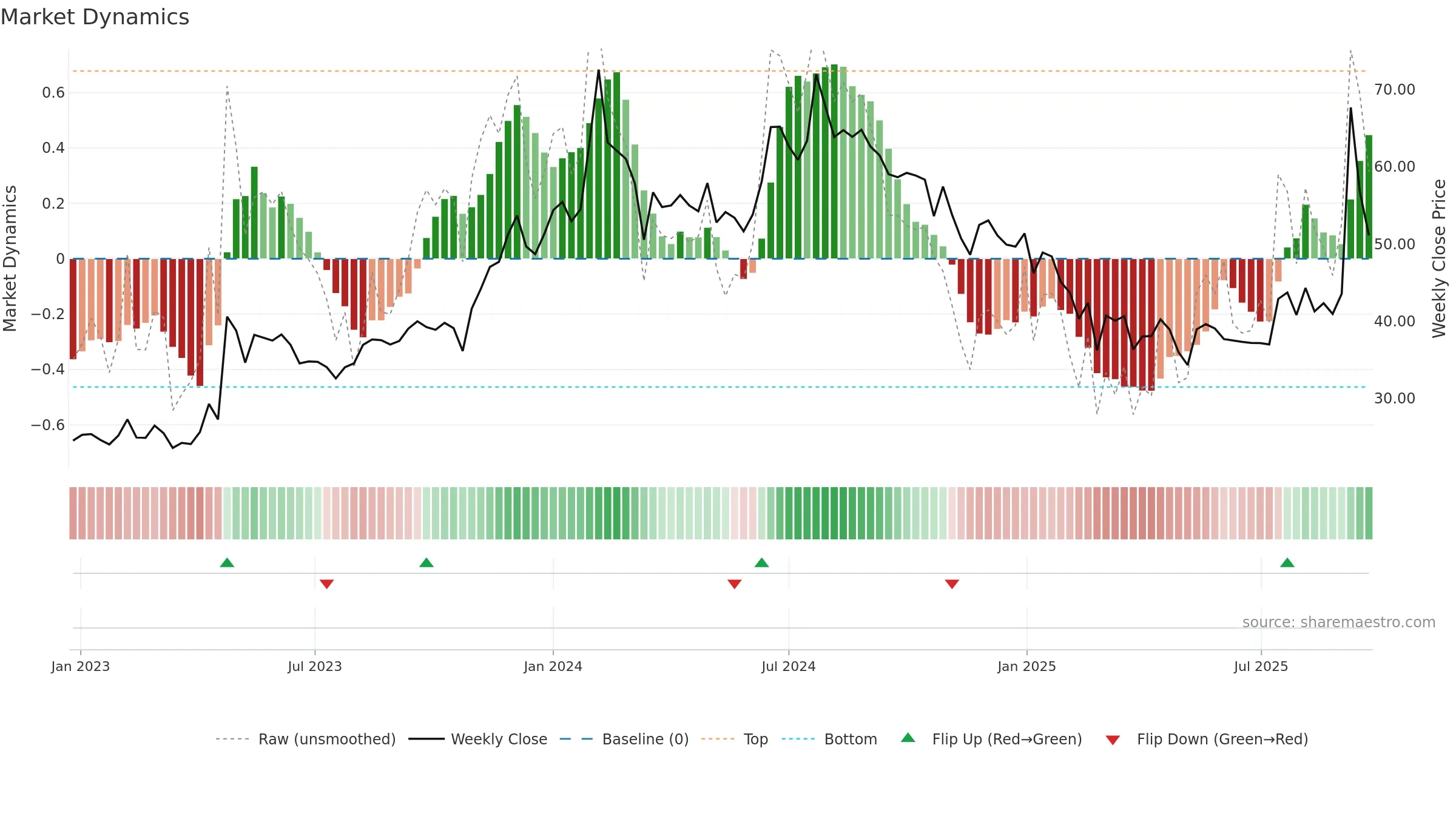The height and width of the screenshot is (819, 1456).
Task: Click the 30.00 price axis tick
Action: pyautogui.click(x=1395, y=399)
